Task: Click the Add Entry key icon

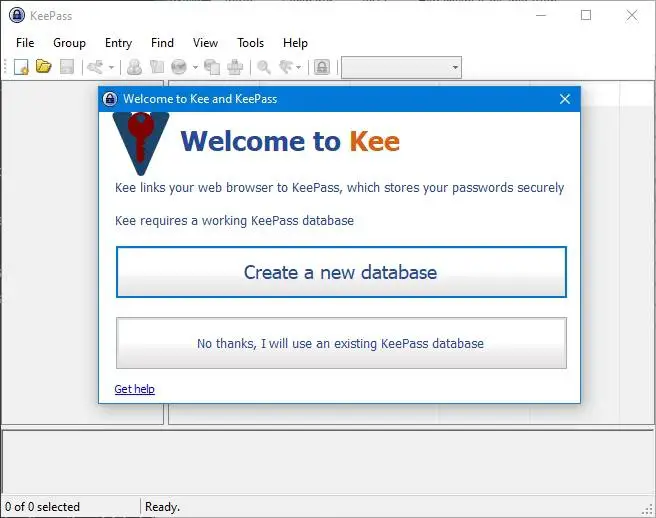Action: click(x=95, y=67)
